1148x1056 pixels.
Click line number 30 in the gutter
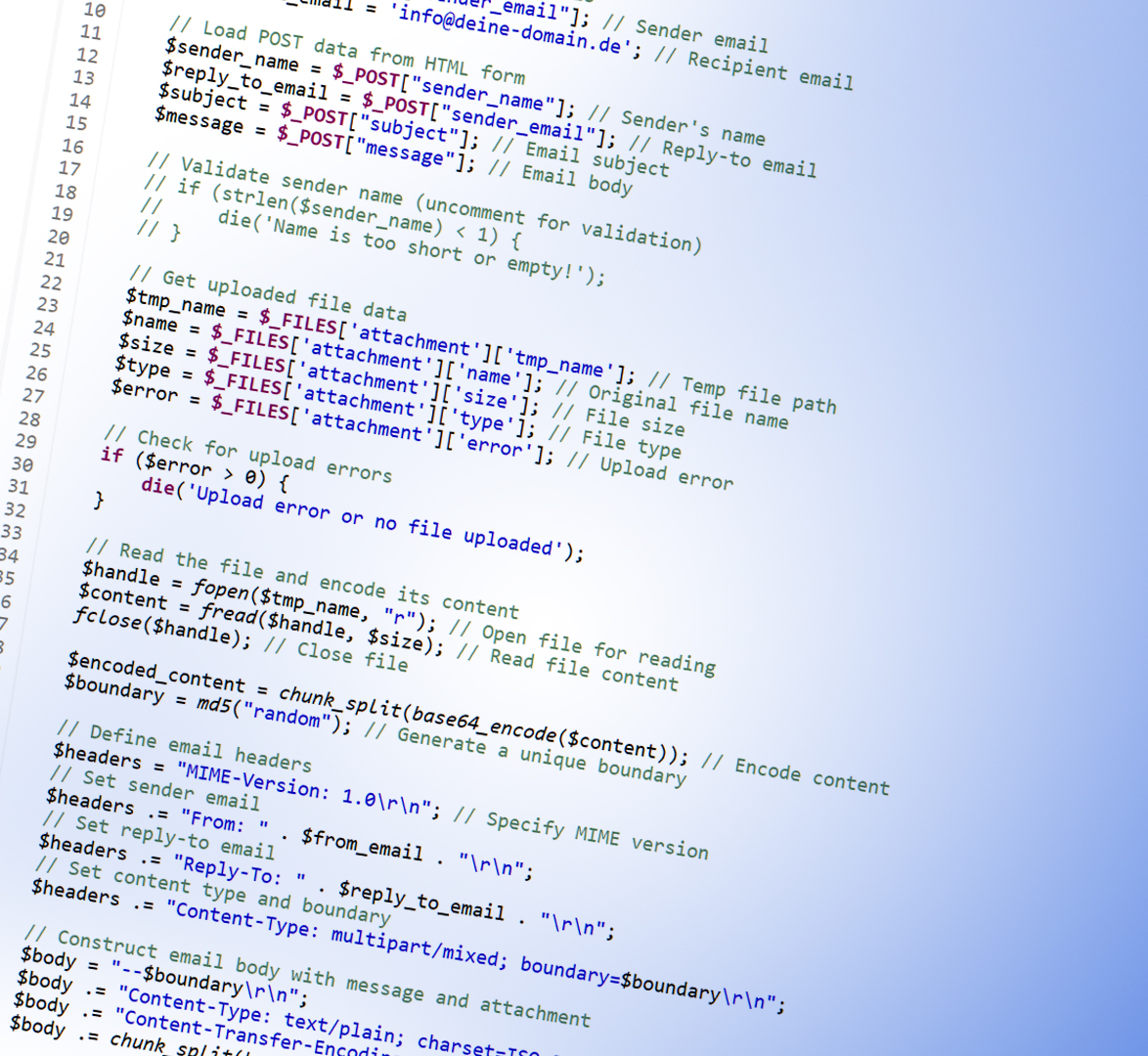point(22,464)
